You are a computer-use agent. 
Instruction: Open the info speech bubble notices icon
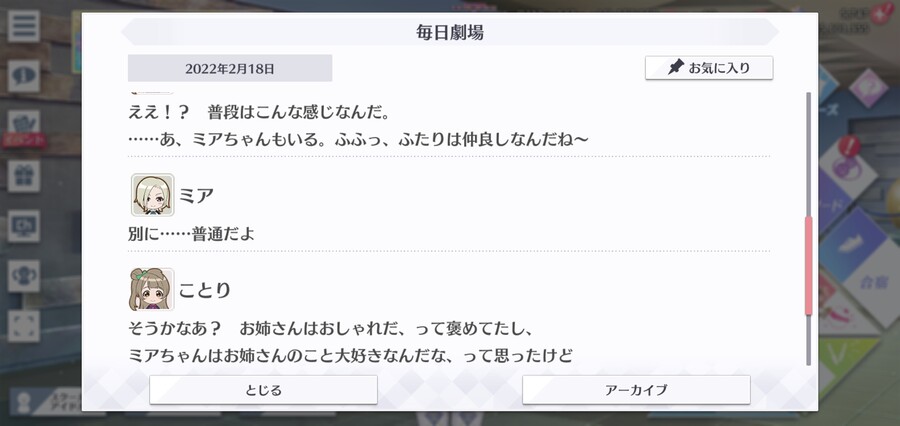point(24,76)
